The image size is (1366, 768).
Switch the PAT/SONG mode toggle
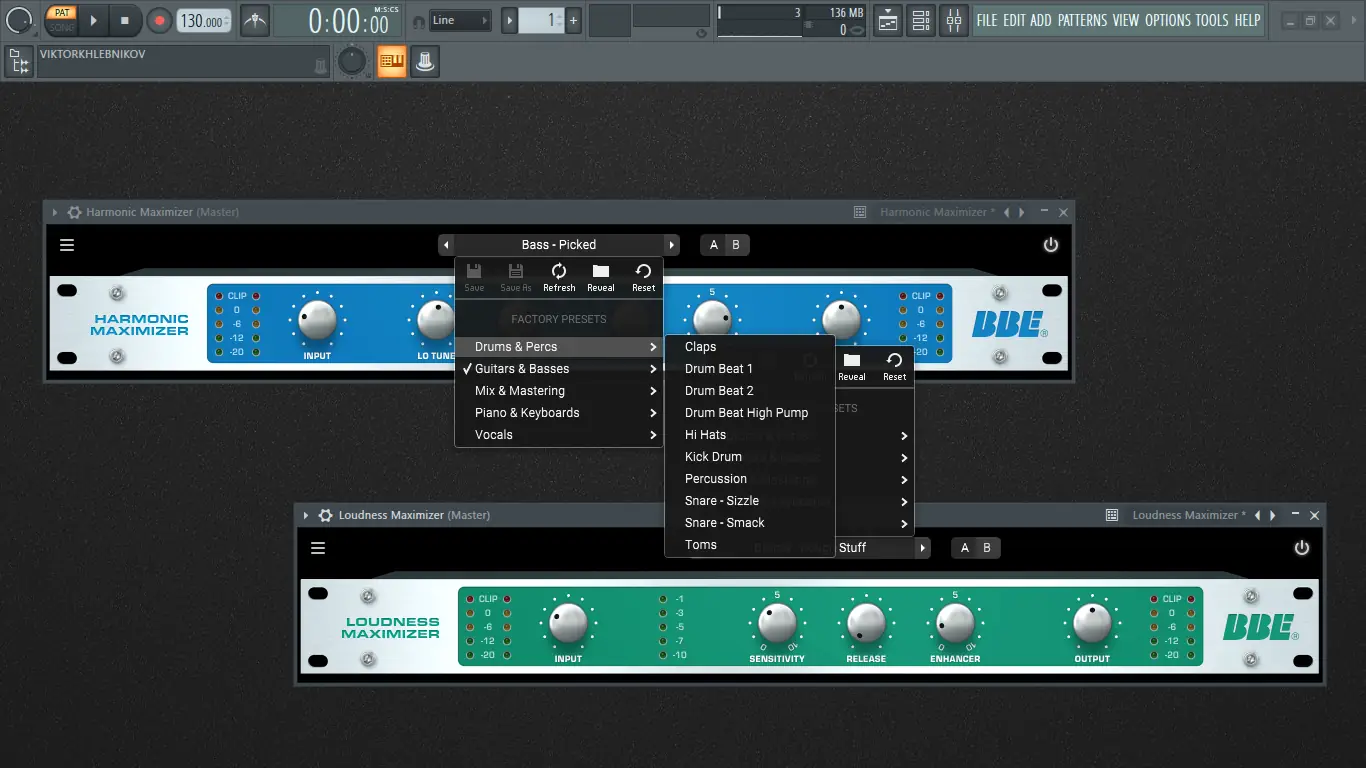pyautogui.click(x=61, y=20)
